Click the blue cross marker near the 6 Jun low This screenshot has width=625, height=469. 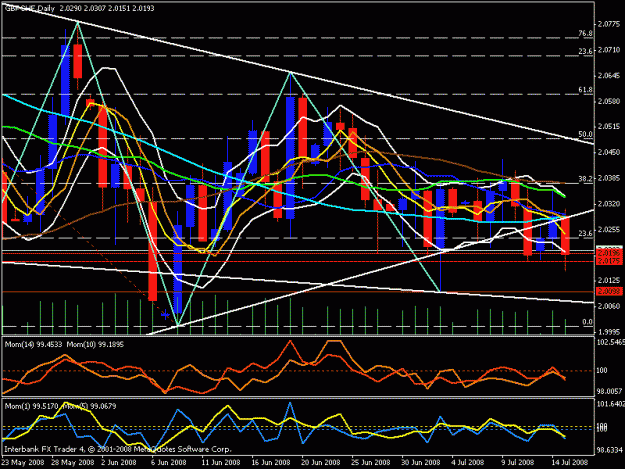click(165, 315)
